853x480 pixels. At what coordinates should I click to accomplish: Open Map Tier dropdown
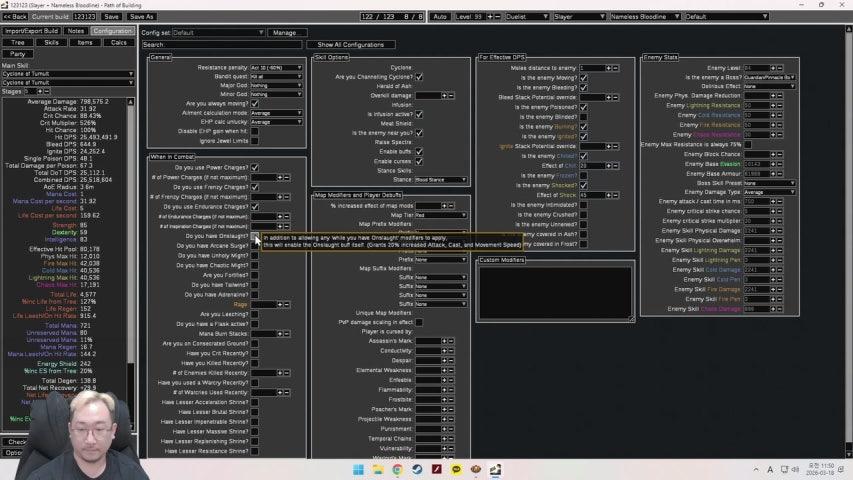(x=441, y=215)
